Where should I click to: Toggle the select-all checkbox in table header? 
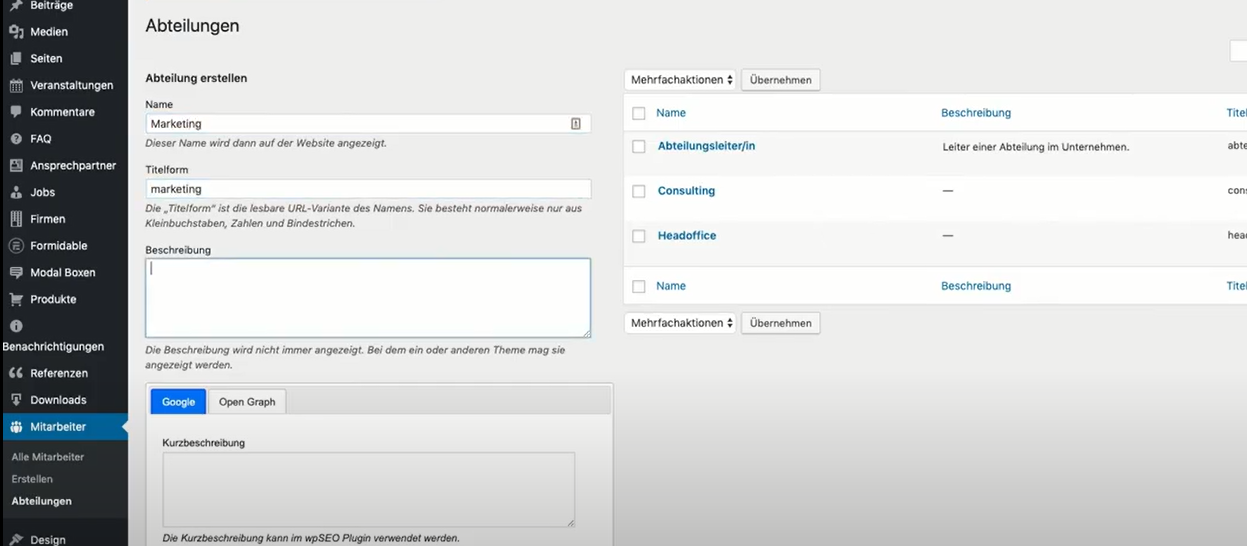click(x=639, y=113)
